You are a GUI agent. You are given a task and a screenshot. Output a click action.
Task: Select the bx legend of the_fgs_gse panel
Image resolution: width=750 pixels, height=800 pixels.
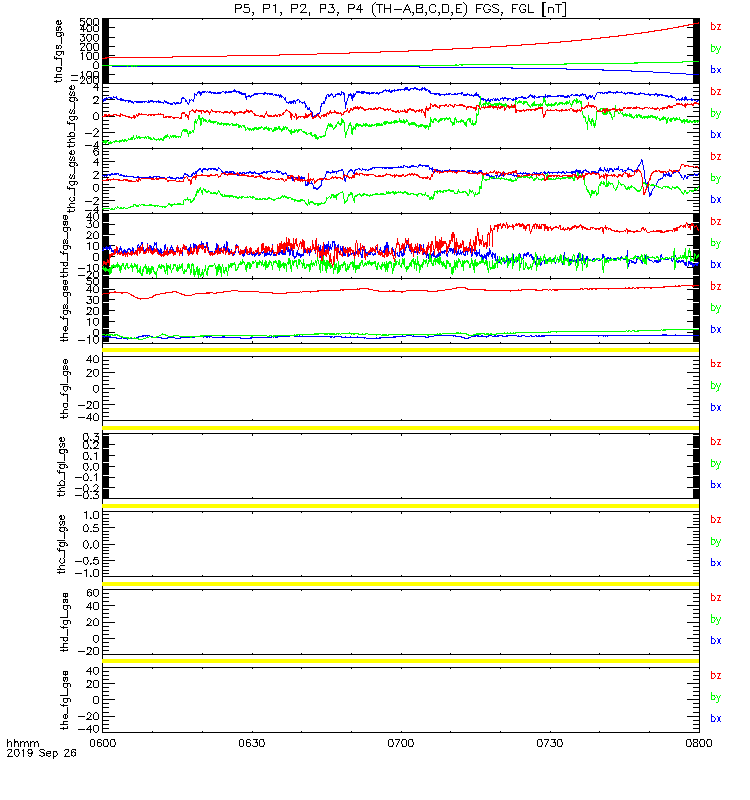[716, 330]
